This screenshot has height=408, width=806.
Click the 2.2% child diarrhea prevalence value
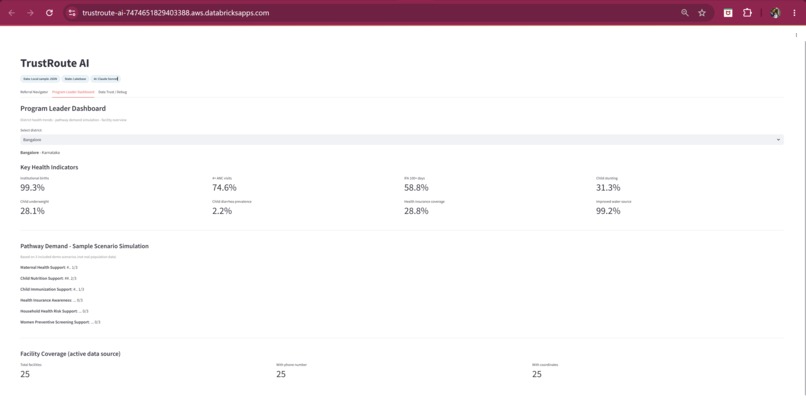222,211
